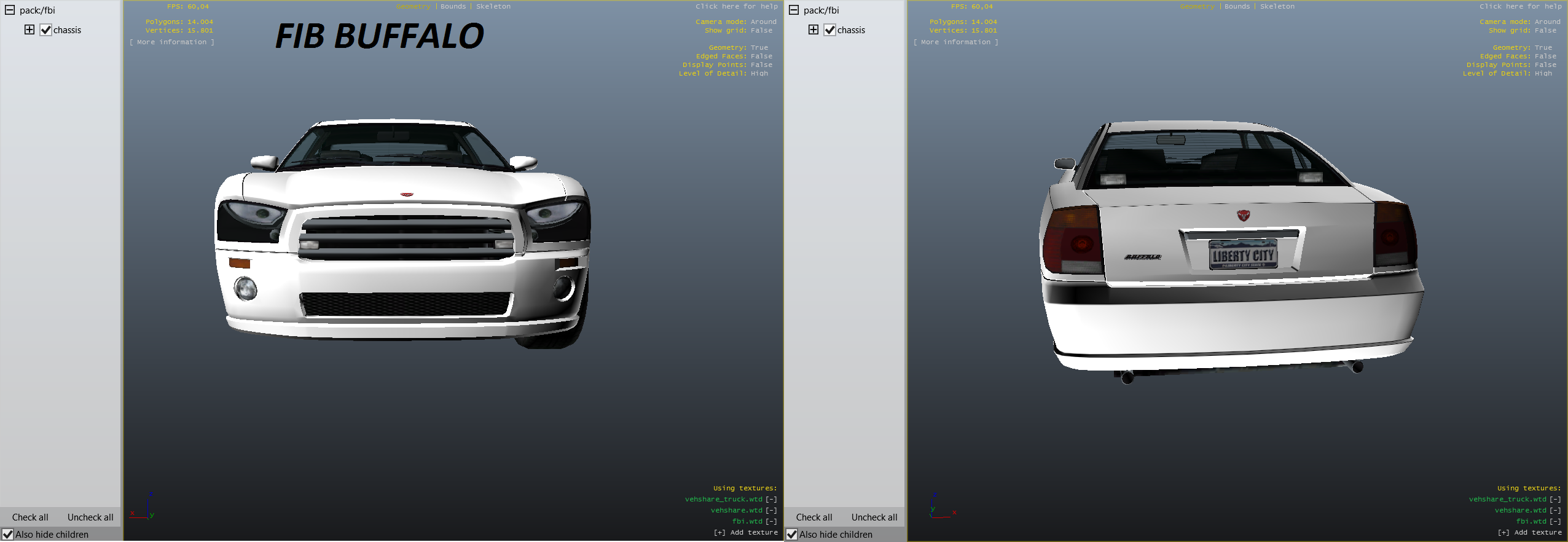
Task: Click 'Uncheck all' in left window
Action: (90, 517)
